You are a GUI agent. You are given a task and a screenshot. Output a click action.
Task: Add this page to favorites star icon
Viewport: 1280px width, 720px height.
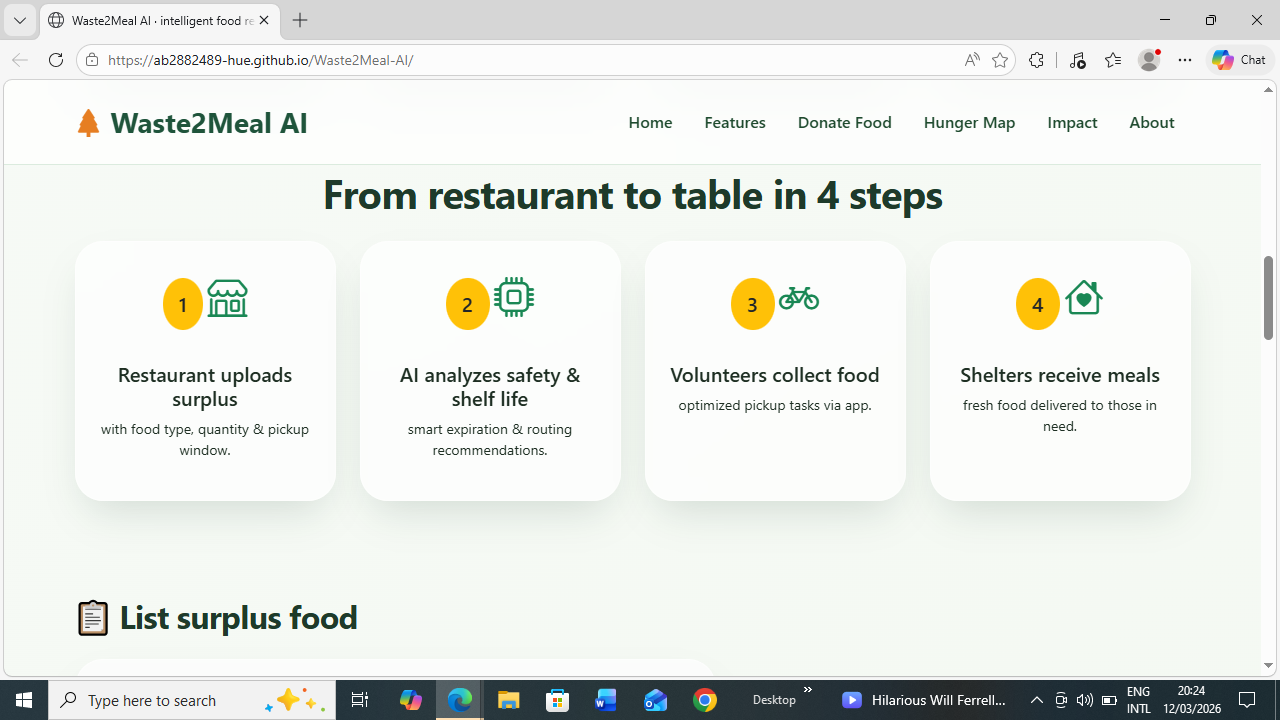1000,60
